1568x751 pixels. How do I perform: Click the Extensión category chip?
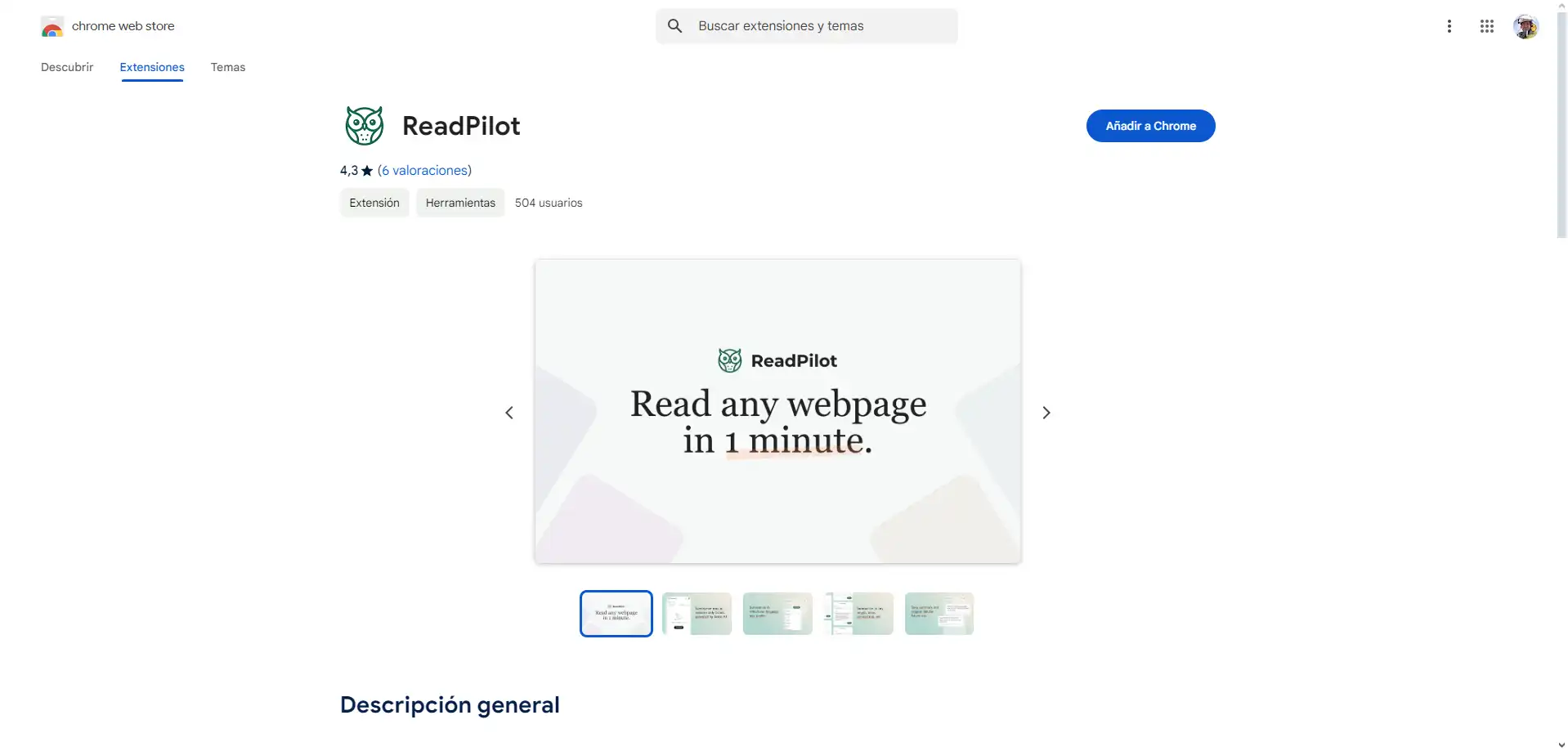374,203
